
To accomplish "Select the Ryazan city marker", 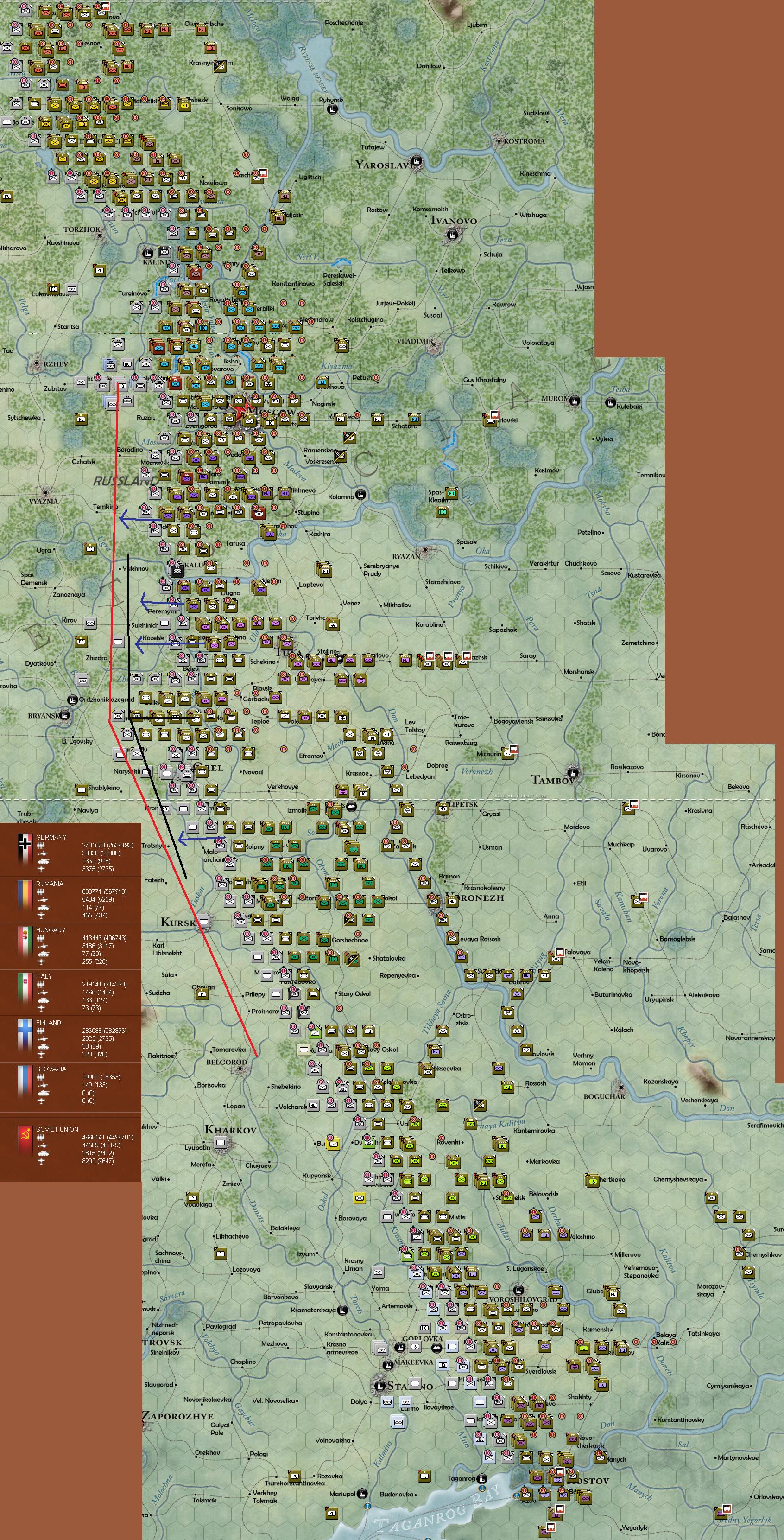I will [x=425, y=549].
